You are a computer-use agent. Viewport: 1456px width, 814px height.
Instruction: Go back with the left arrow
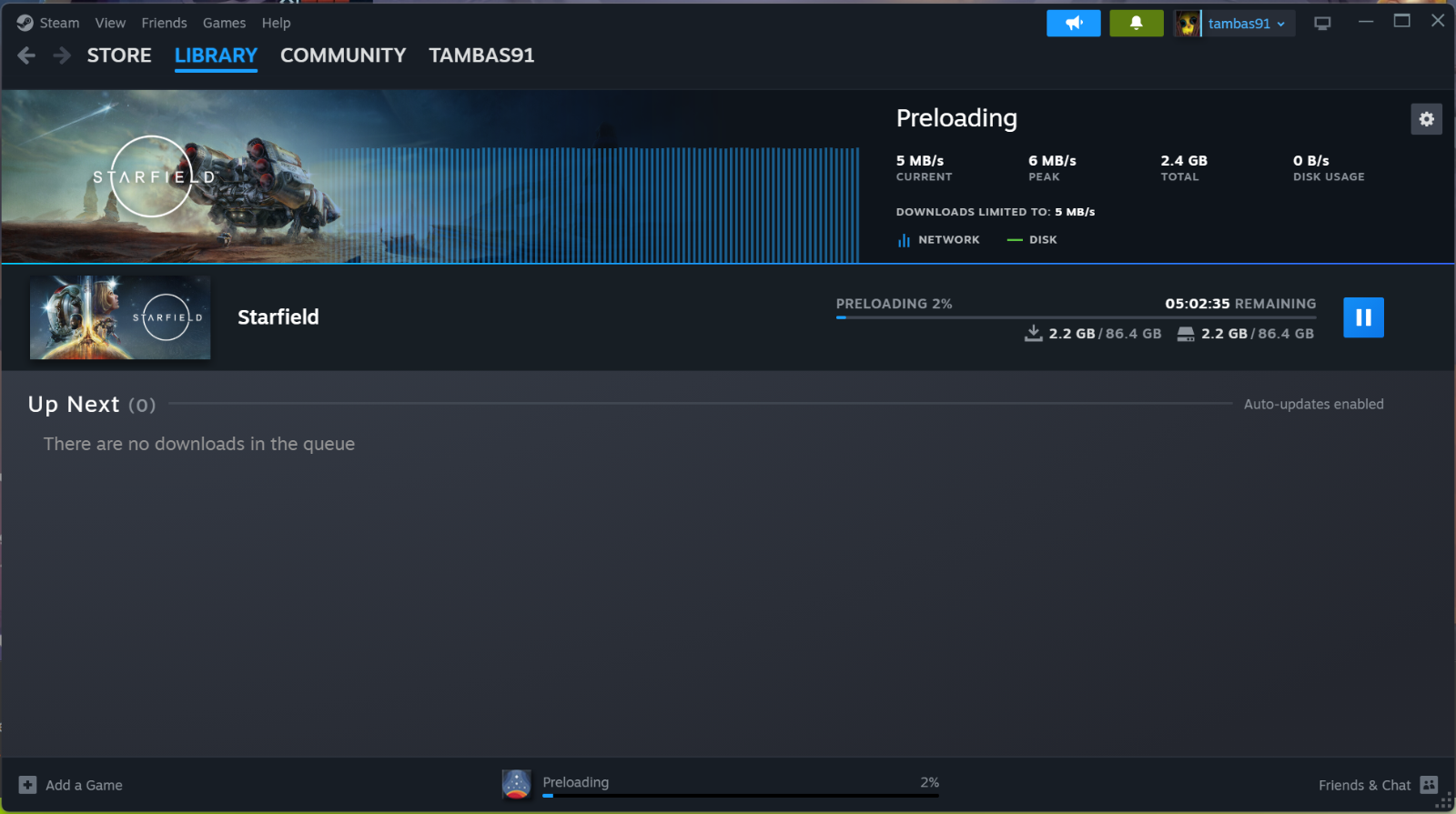coord(26,55)
